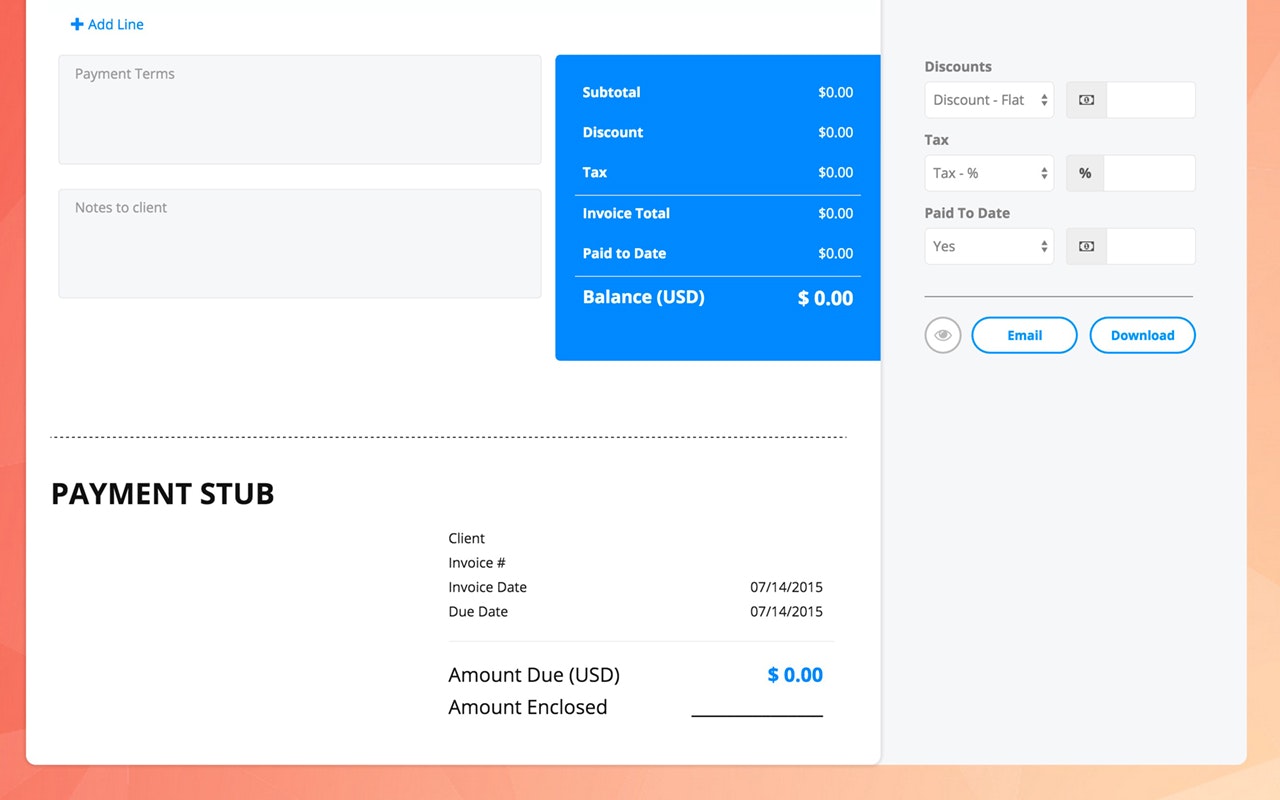Open the Paid To Date Yes dropdown
Image resolution: width=1280 pixels, height=800 pixels.
(x=988, y=246)
